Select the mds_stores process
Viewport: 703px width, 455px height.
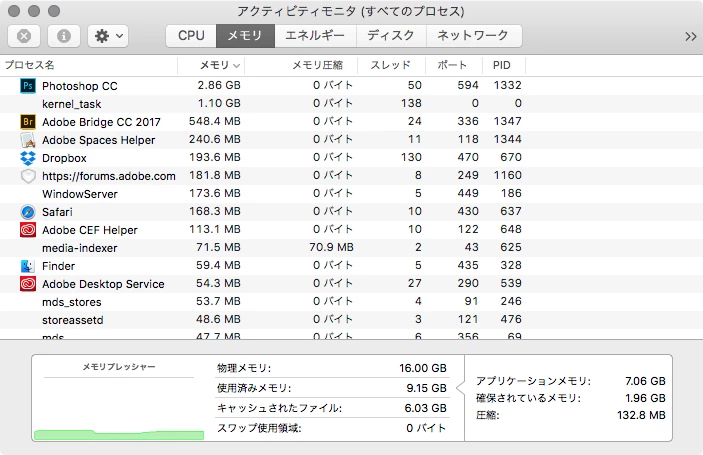tap(72, 302)
